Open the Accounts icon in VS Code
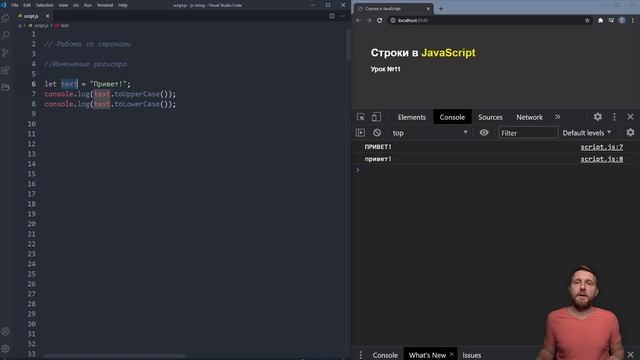Viewport: 640px width, 360px height. 5,331
